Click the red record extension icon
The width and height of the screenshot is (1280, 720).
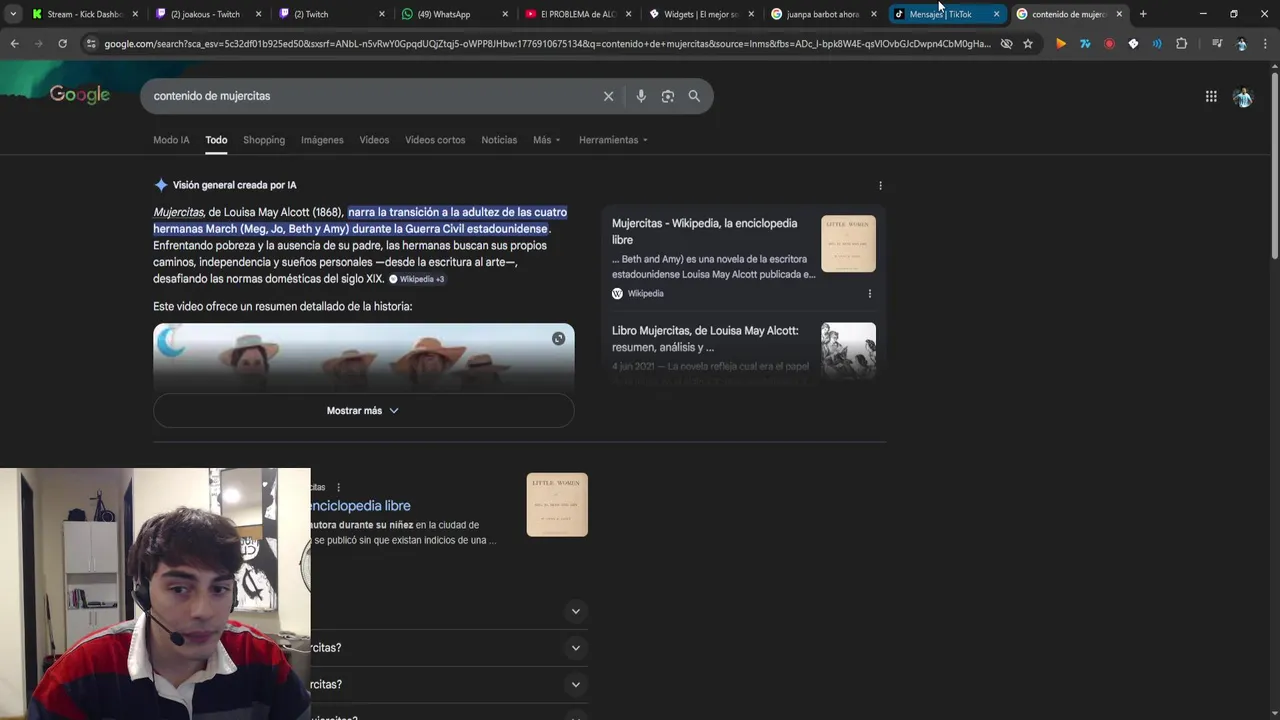(1109, 44)
